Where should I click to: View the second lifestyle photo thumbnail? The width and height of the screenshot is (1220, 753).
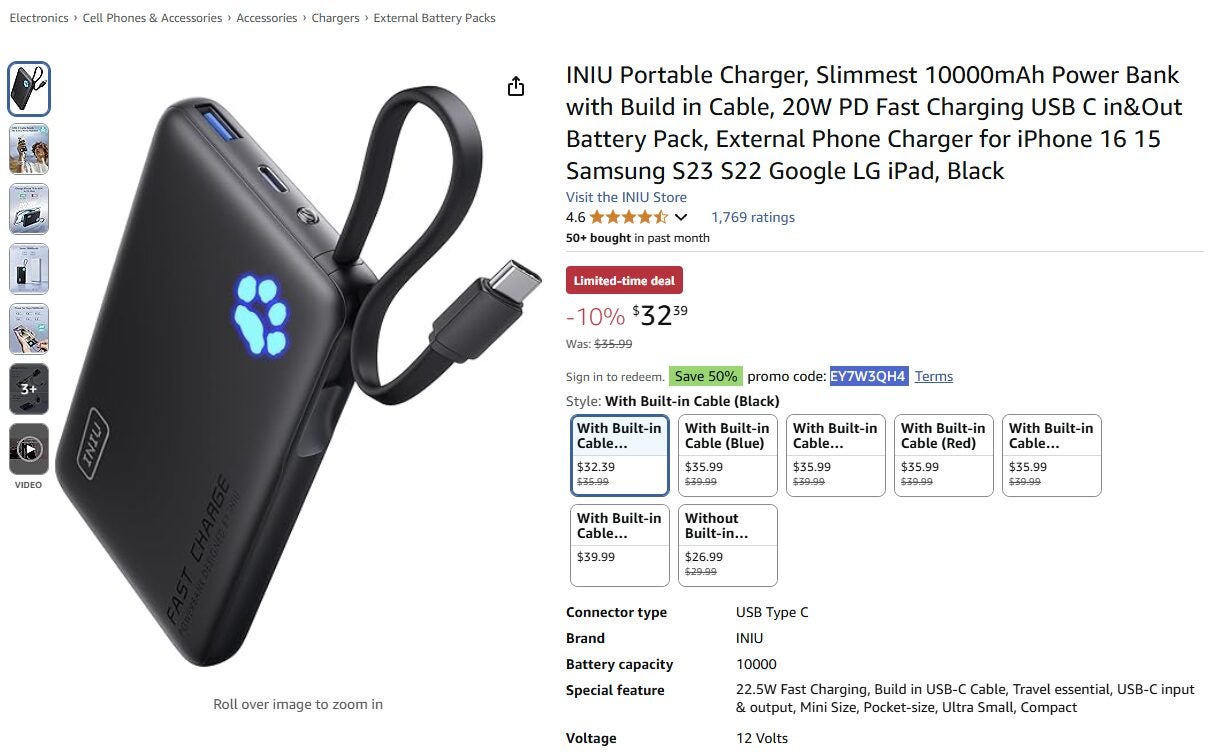[x=29, y=149]
